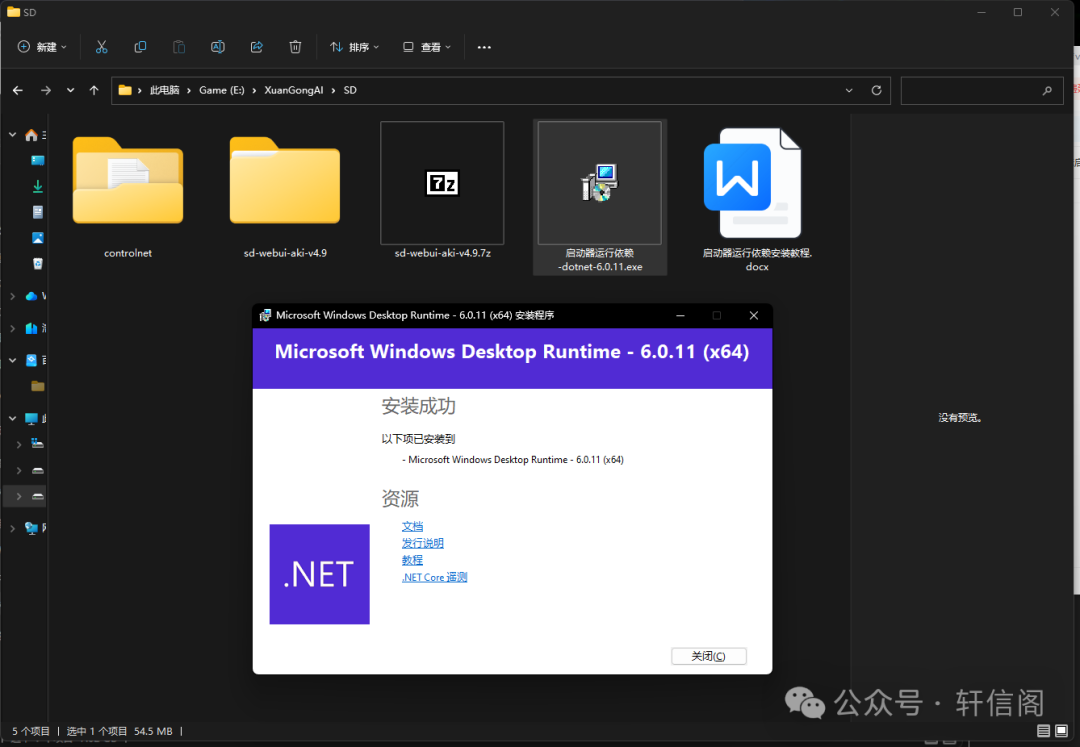The height and width of the screenshot is (747, 1080).
Task: Click the Copy icon in toolbar
Action: (x=140, y=47)
